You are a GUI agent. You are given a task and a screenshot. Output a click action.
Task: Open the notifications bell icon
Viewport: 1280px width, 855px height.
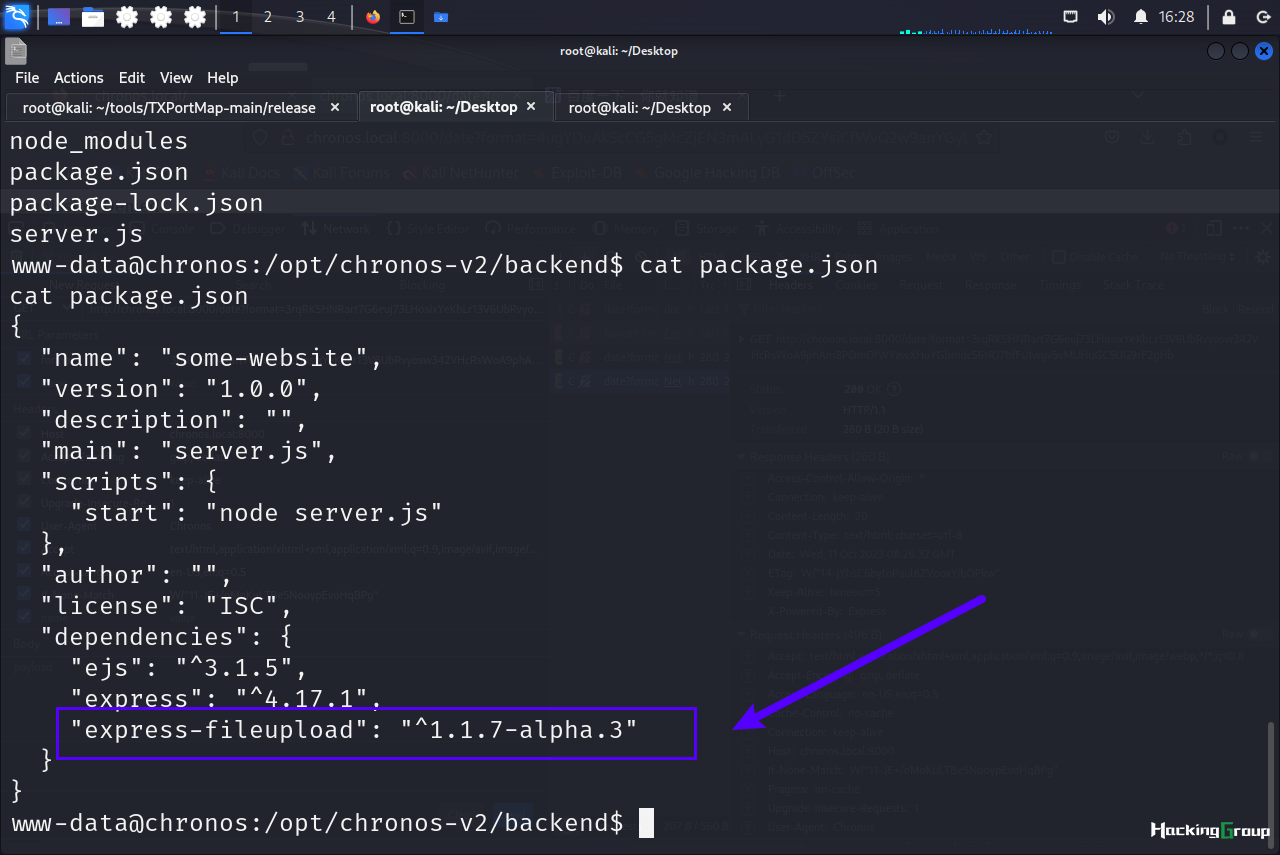1141,17
